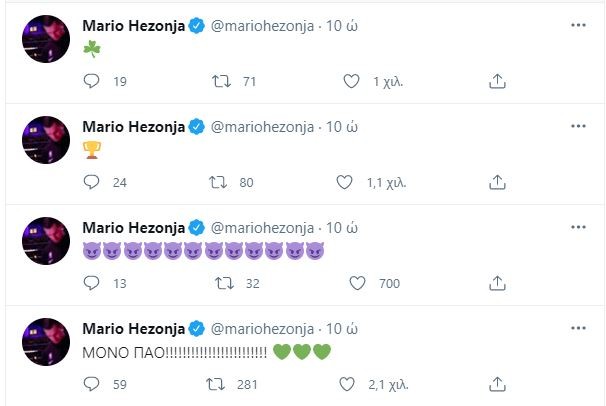
Task: Open more options on shamrock tweet
Action: coord(578,25)
